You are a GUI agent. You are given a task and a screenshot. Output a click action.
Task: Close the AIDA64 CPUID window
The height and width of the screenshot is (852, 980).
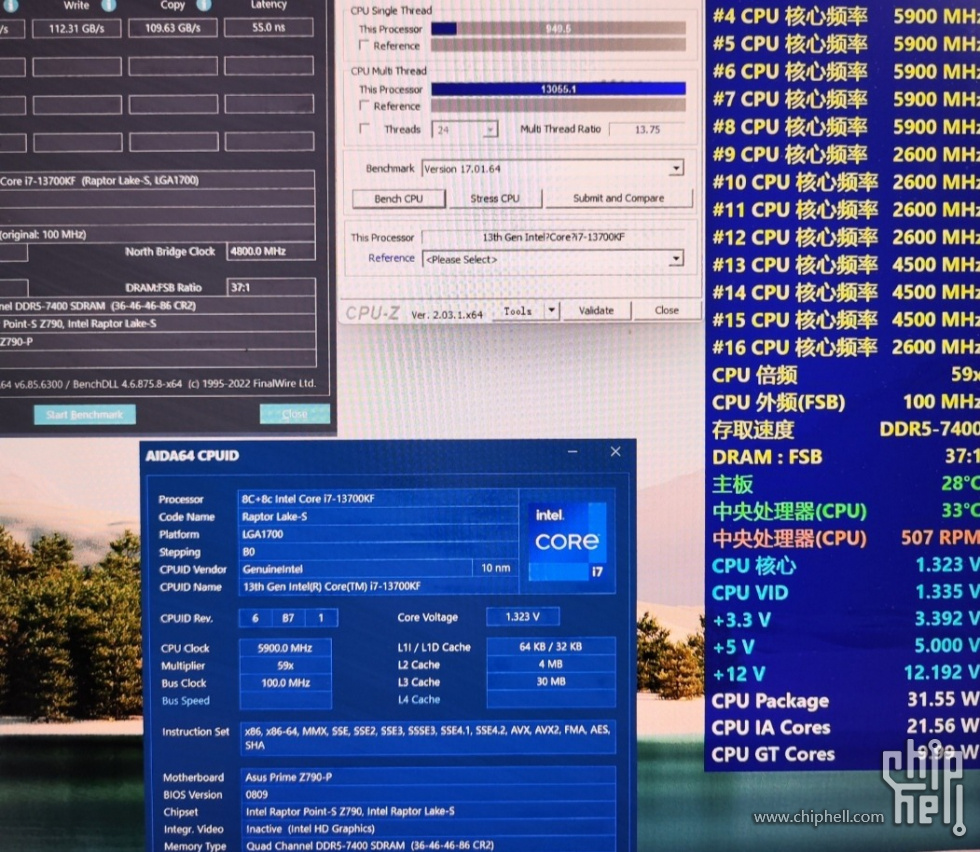(616, 452)
